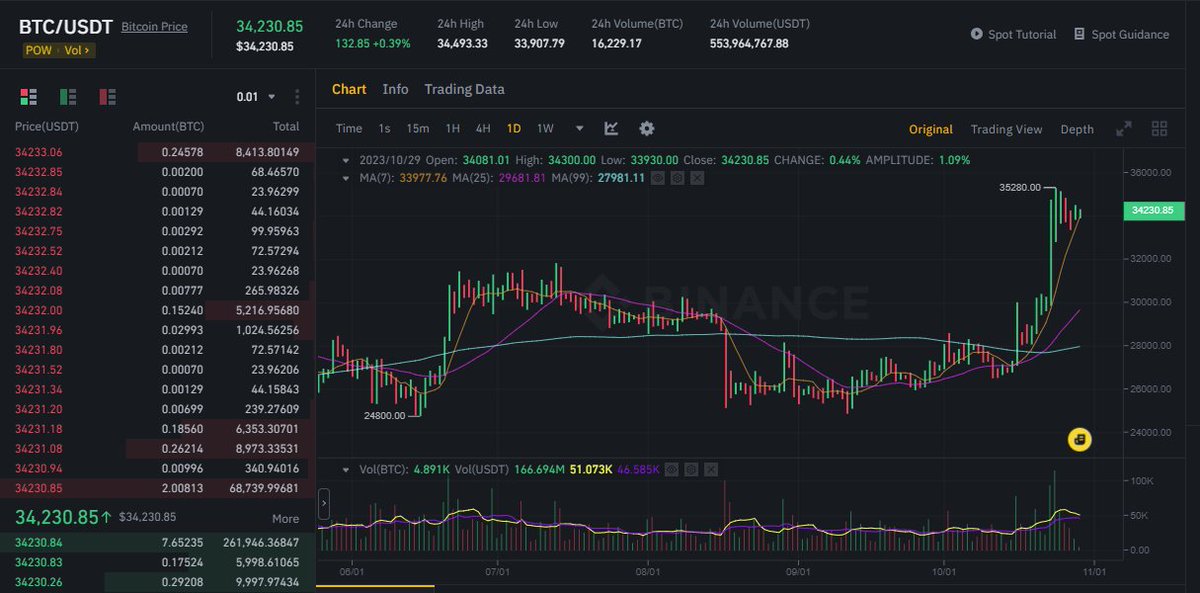Open Spot Guidance book icon

click(x=1079, y=34)
